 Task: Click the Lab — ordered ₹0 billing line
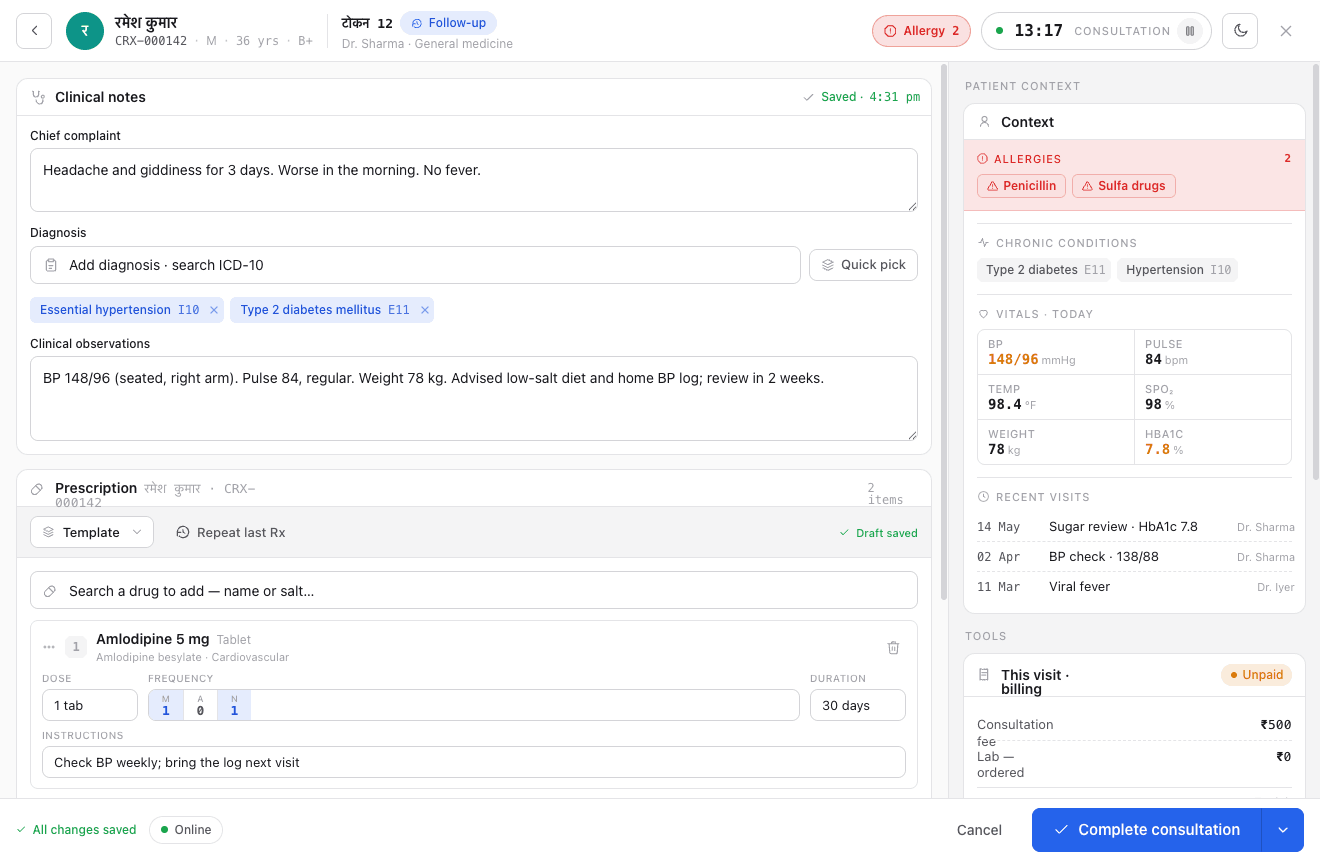point(1134,764)
